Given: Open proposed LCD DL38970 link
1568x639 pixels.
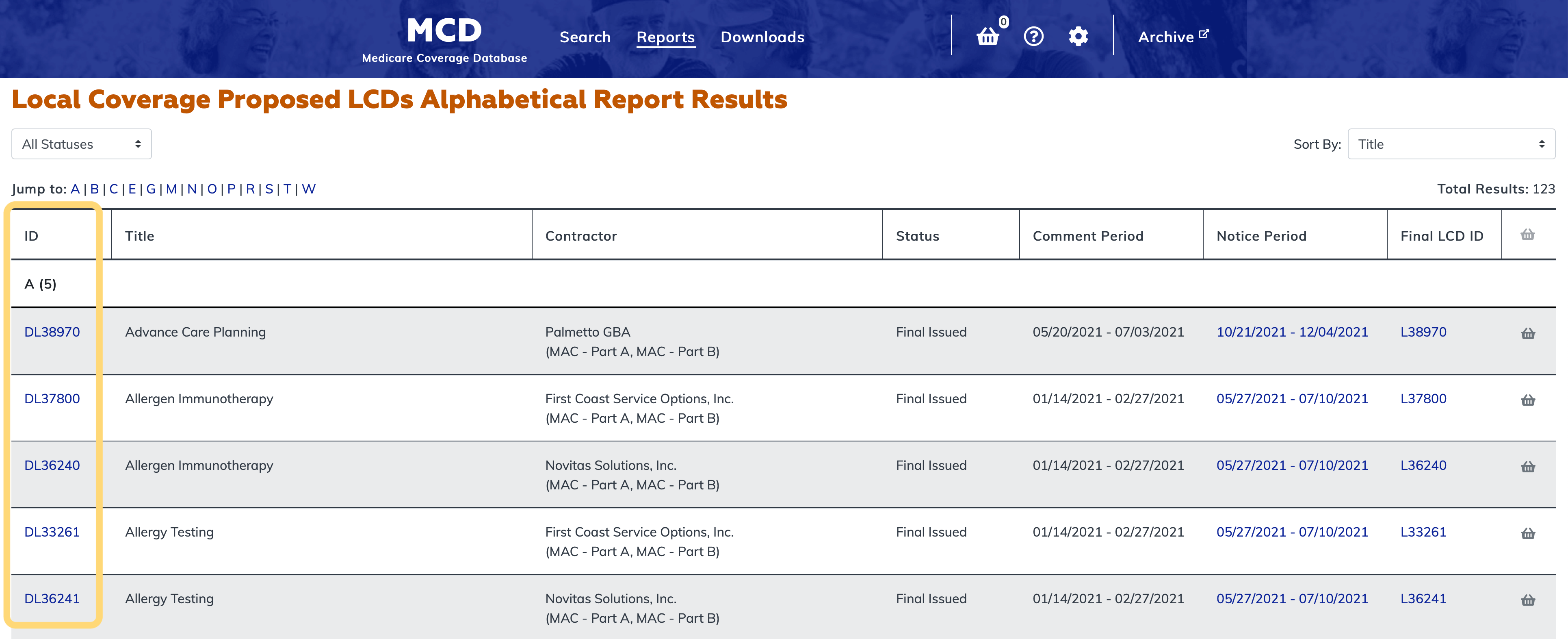Looking at the screenshot, I should pos(52,332).
